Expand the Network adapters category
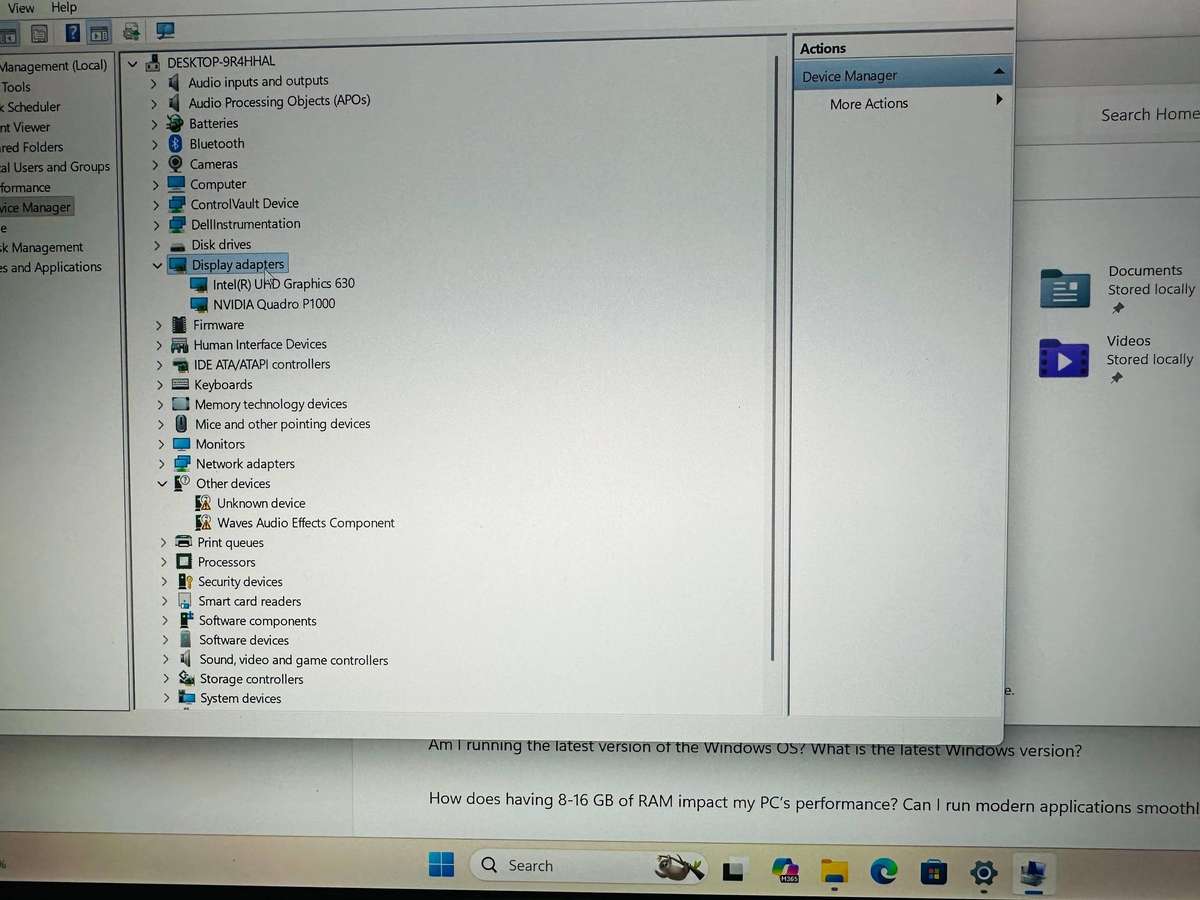This screenshot has height=900, width=1200. point(160,463)
